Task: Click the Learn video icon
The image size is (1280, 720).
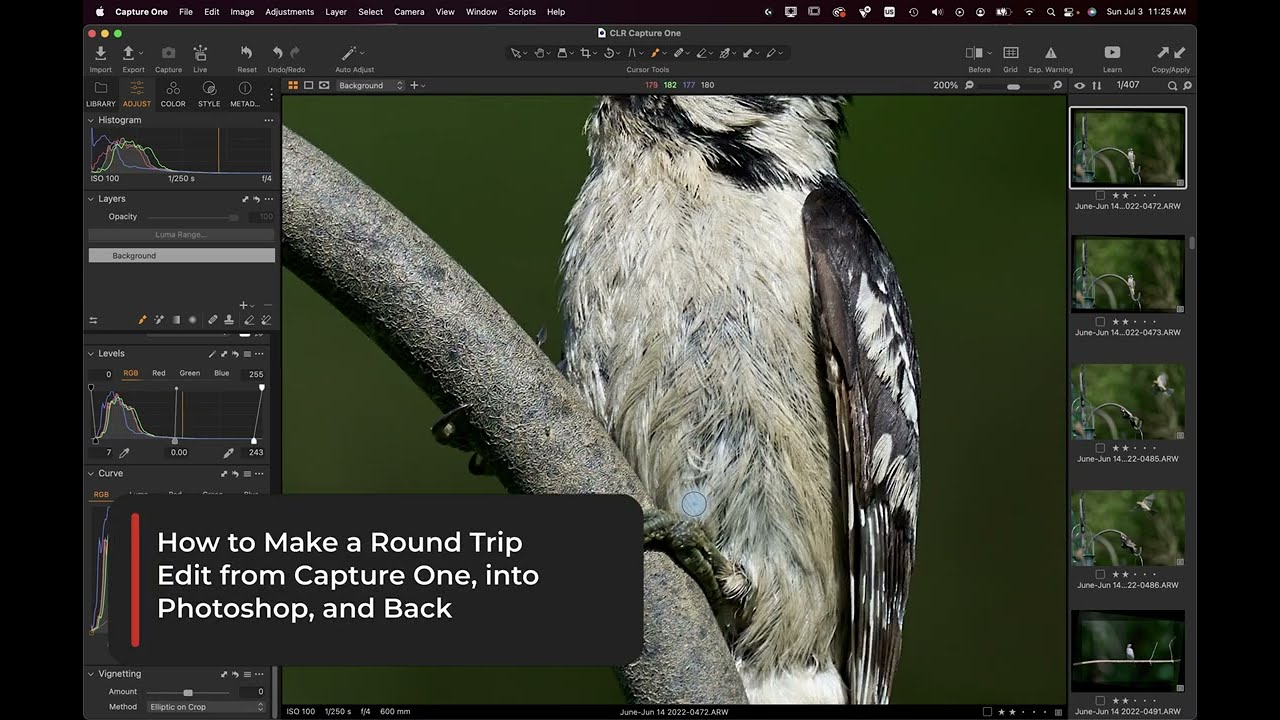Action: click(x=1112, y=53)
